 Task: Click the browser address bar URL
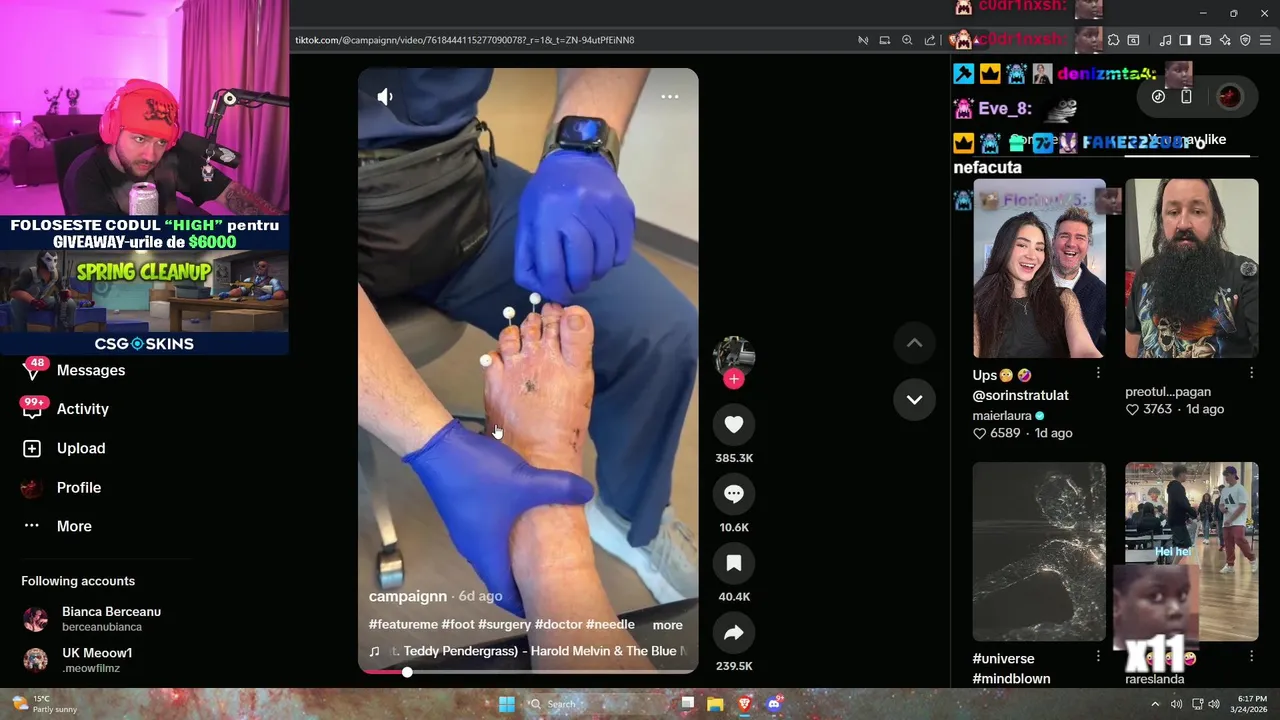(465, 40)
